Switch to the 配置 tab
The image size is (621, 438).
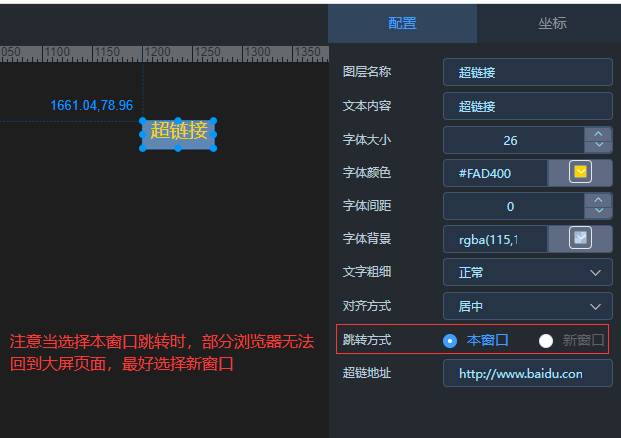tap(402, 23)
